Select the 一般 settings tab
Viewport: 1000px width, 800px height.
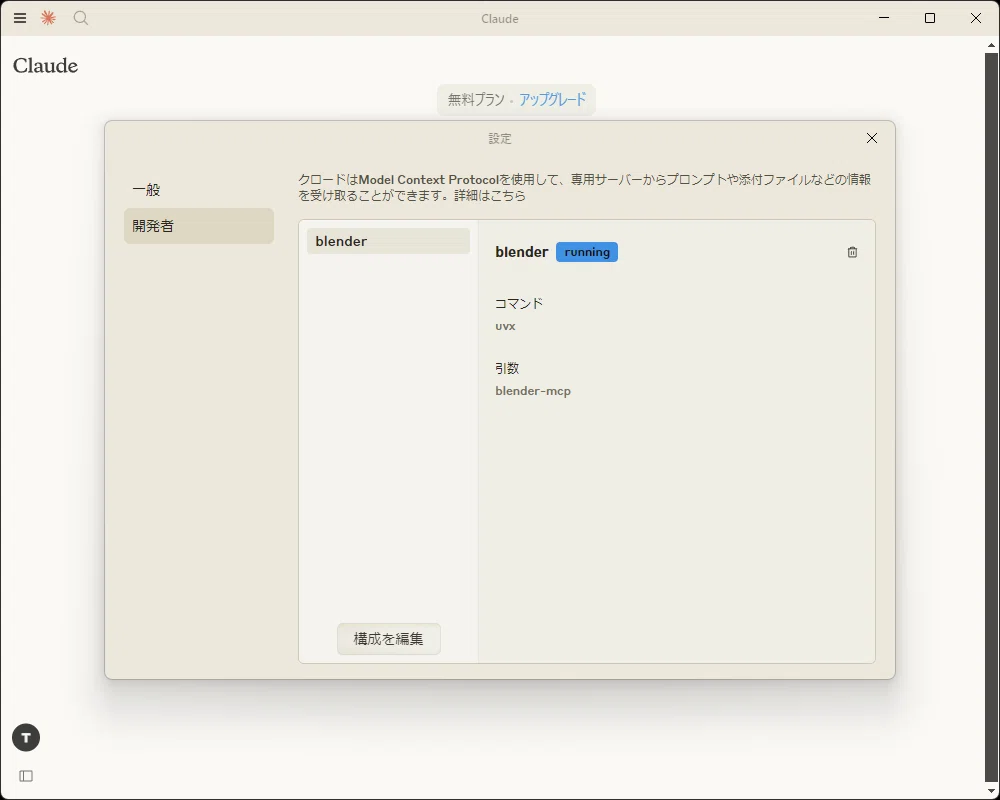pos(199,189)
